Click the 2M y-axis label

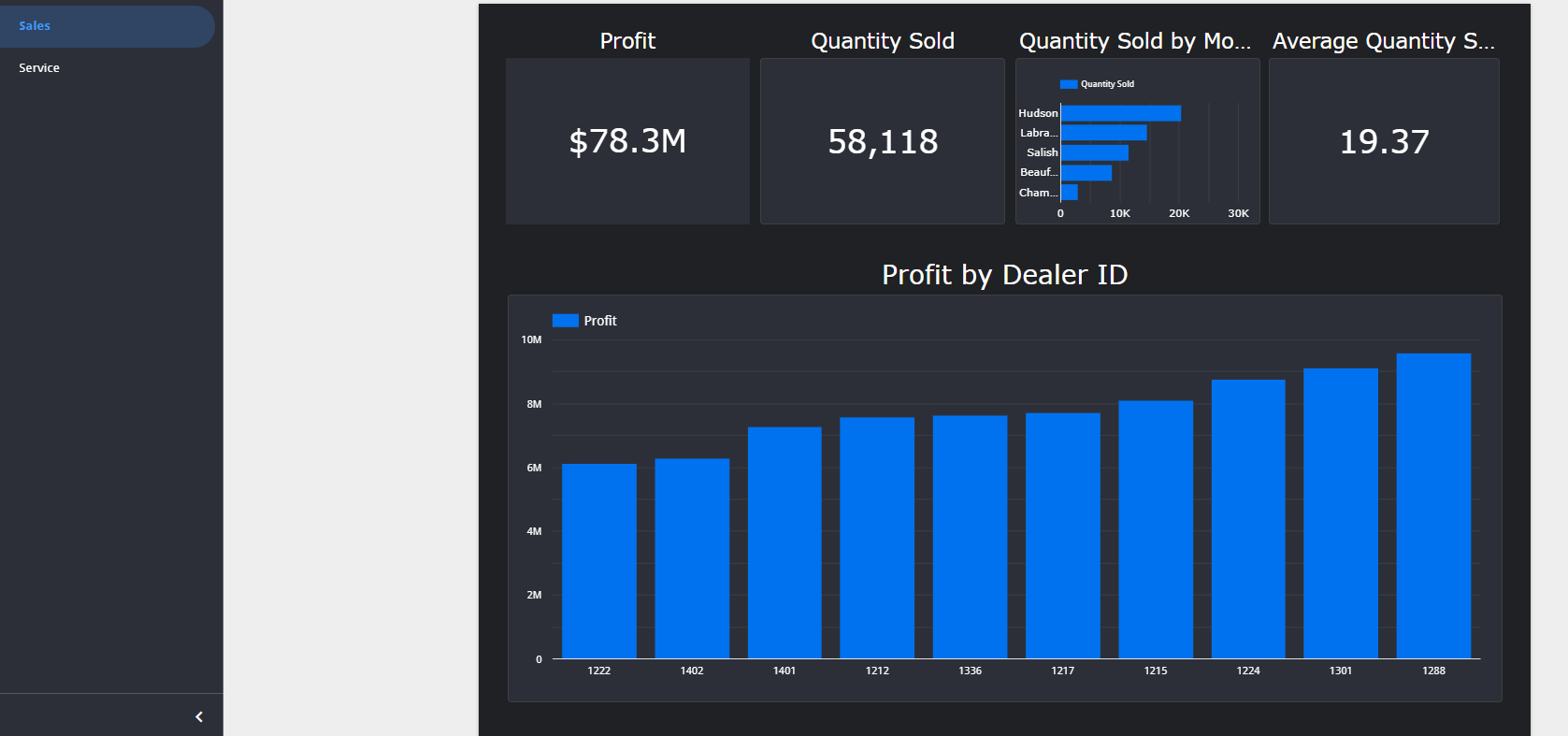[x=534, y=595]
